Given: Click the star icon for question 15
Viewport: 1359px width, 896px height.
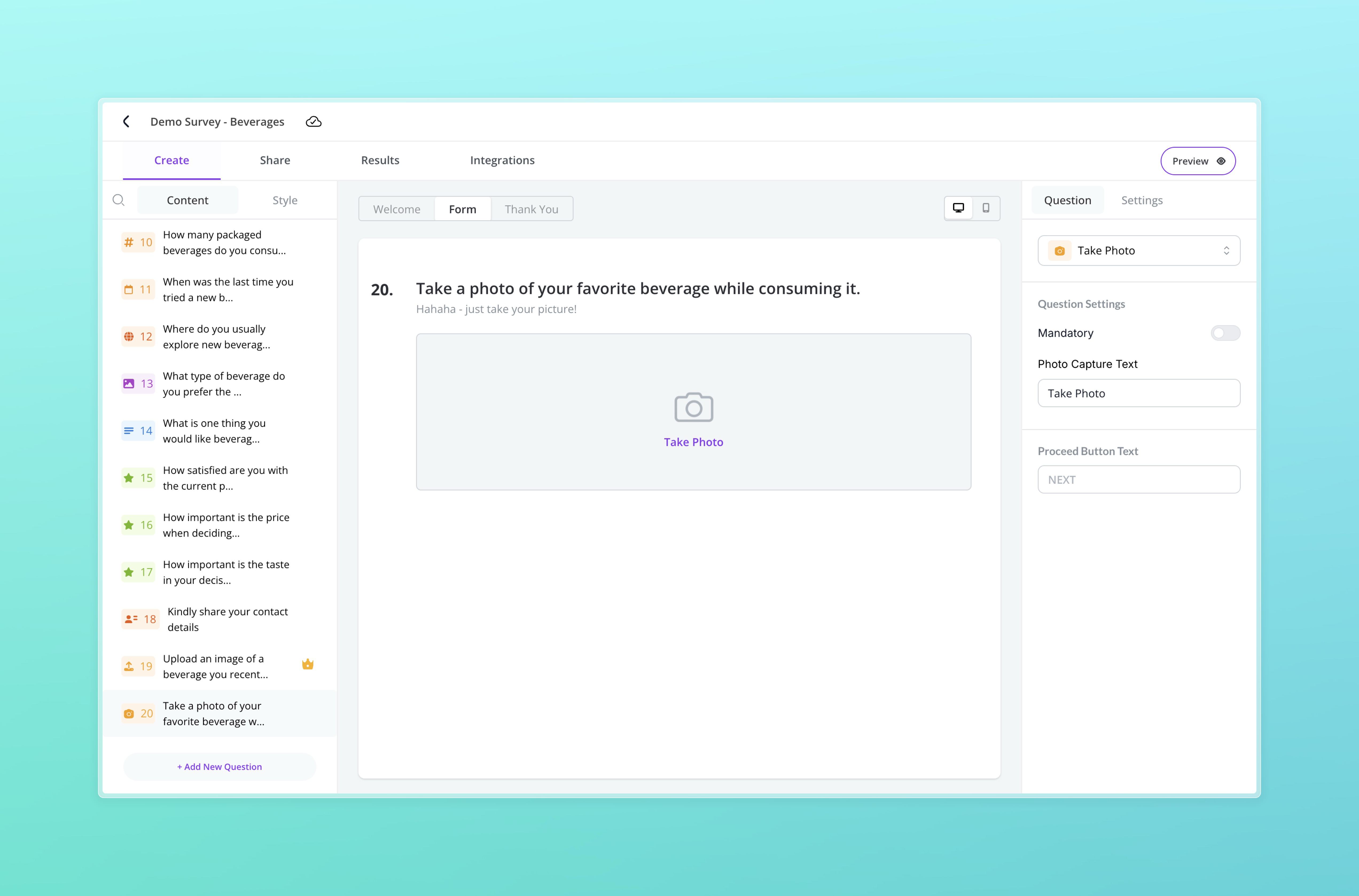Looking at the screenshot, I should click(x=129, y=478).
